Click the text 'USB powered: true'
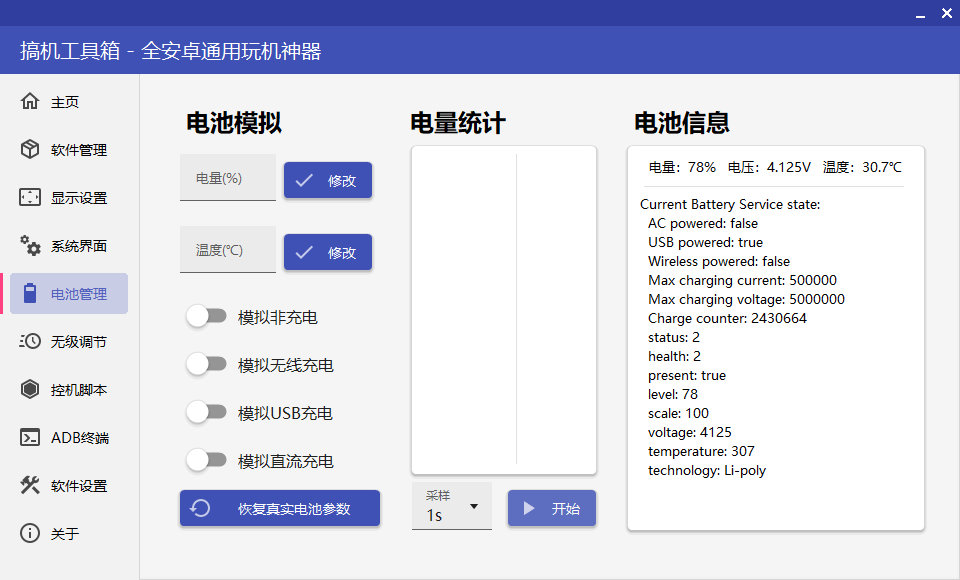960x580 pixels. pos(705,243)
